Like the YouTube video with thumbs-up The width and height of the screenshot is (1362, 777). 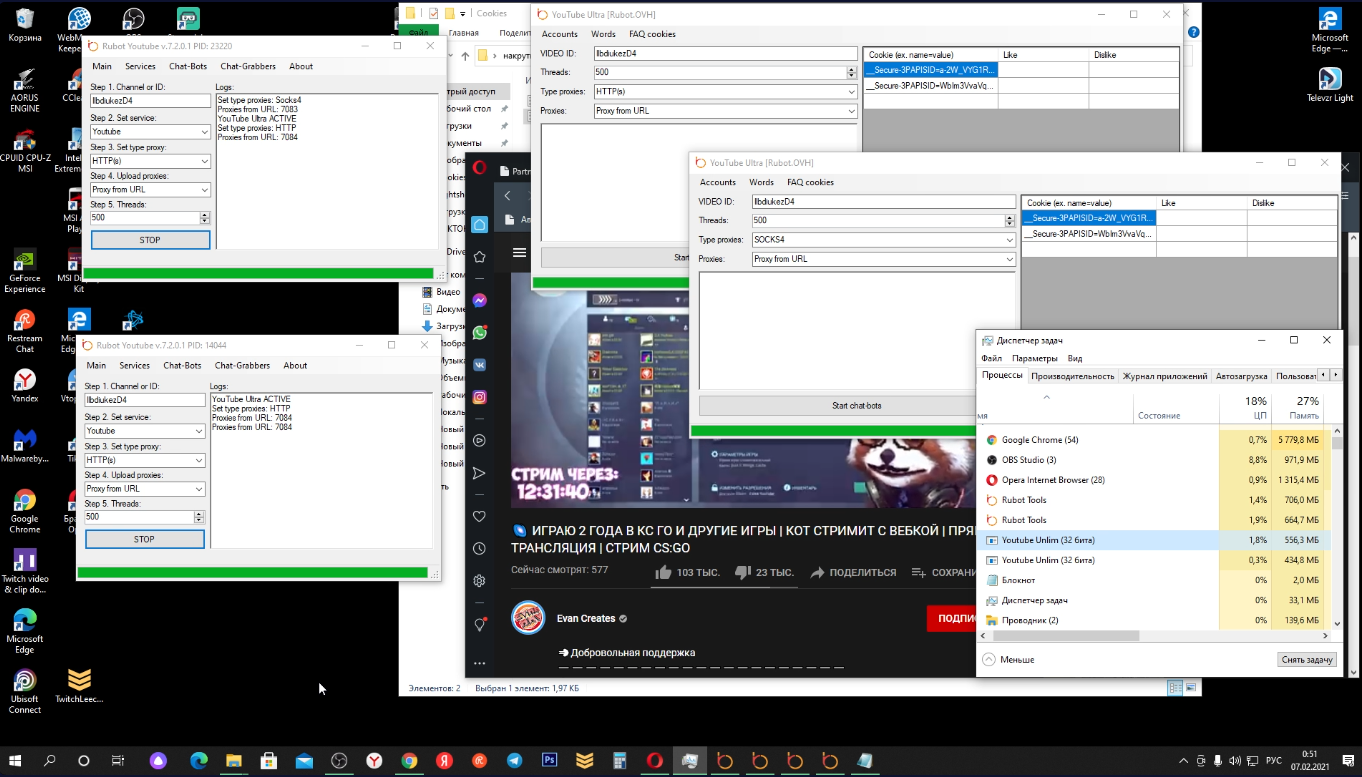[663, 572]
